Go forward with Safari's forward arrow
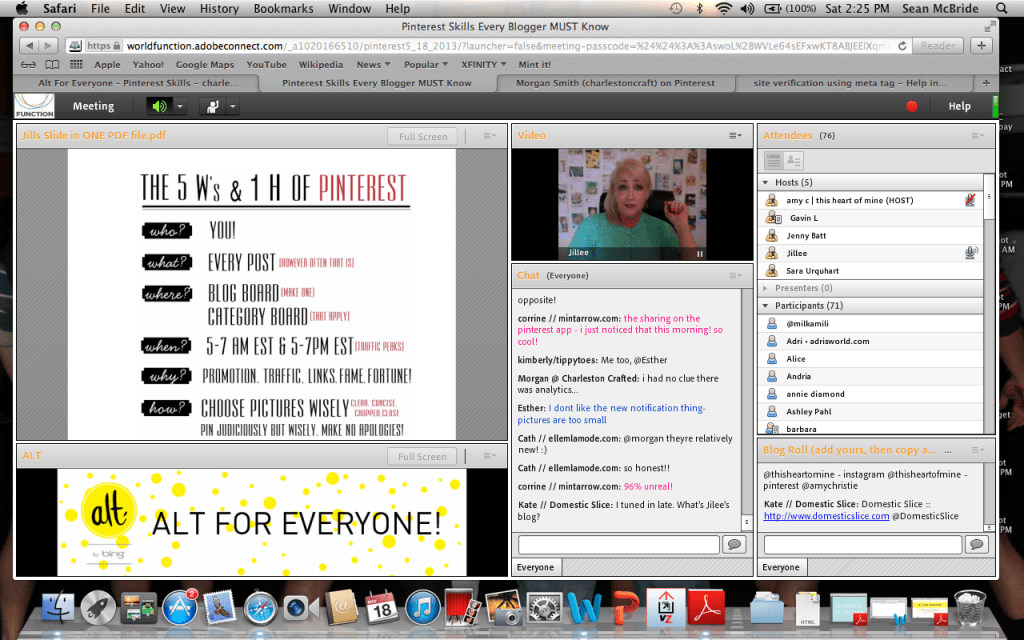 tap(48, 46)
